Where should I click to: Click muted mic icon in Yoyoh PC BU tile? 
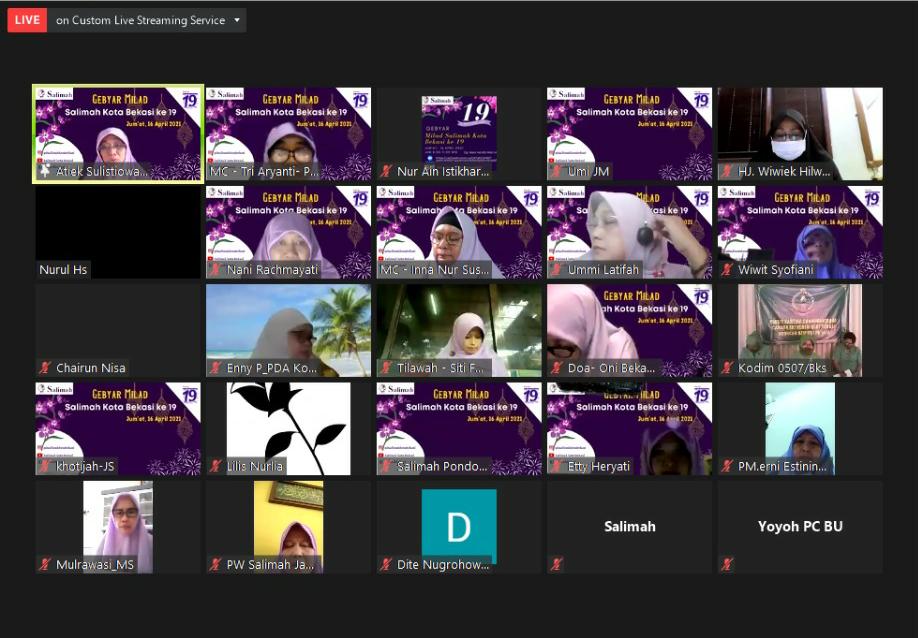coord(727,565)
